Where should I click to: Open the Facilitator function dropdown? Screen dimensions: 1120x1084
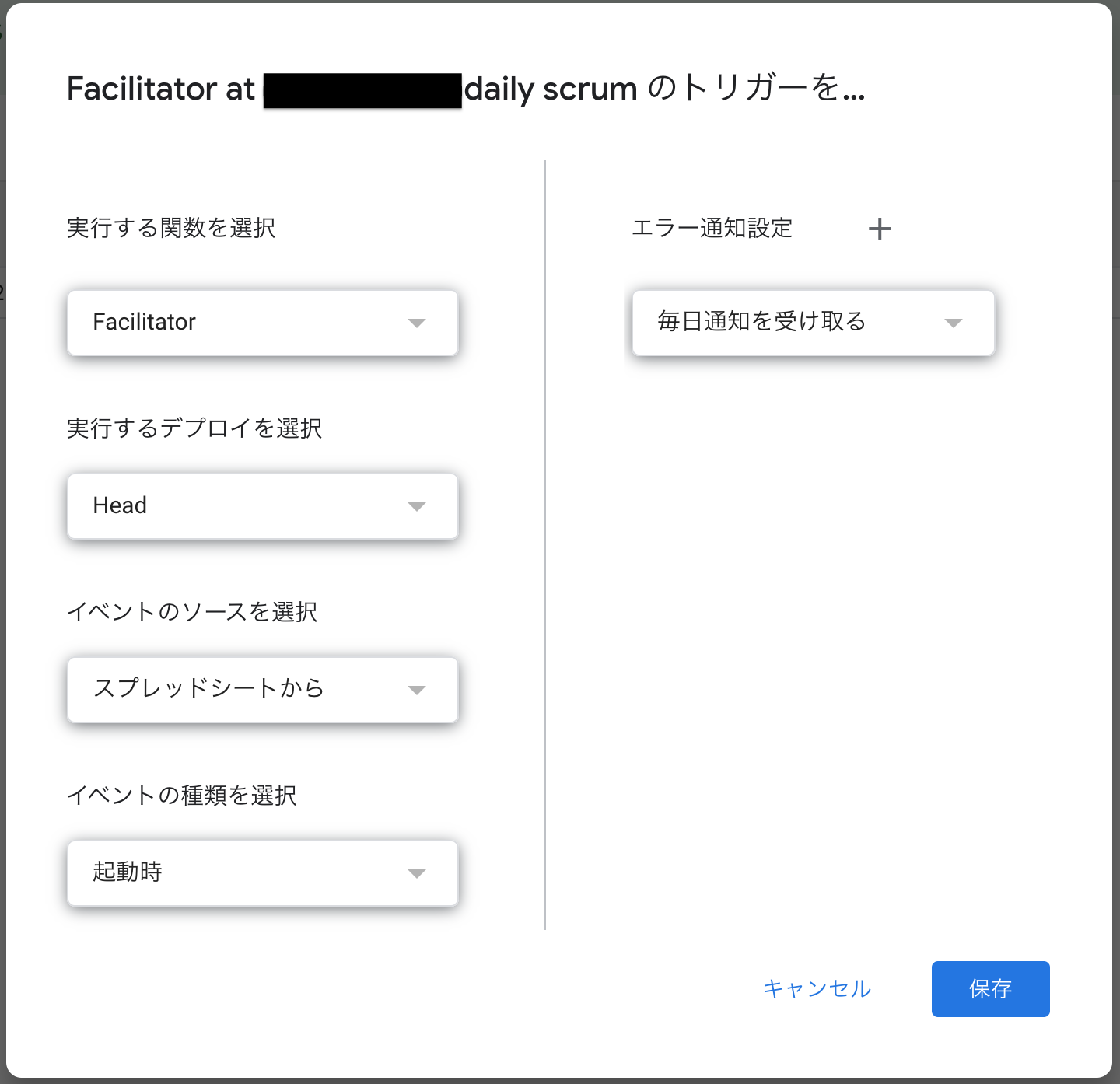coord(262,323)
